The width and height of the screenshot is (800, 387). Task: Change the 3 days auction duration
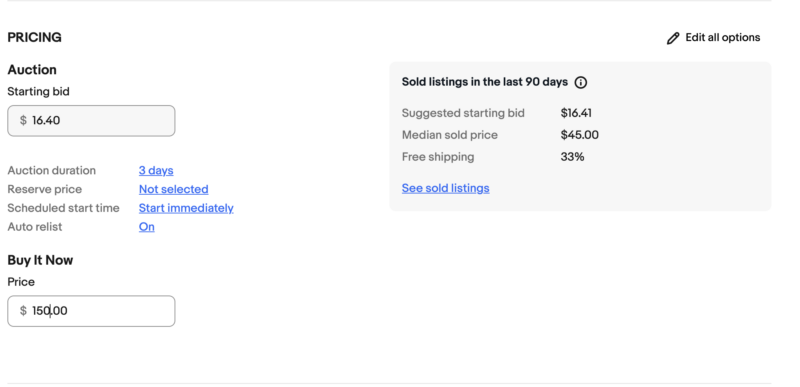(156, 170)
